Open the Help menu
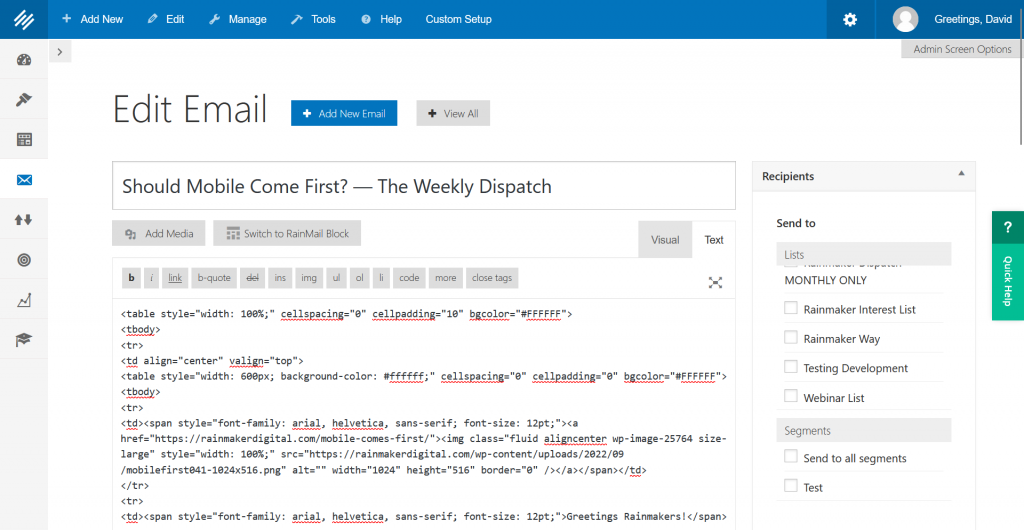1024x530 pixels. [381, 20]
